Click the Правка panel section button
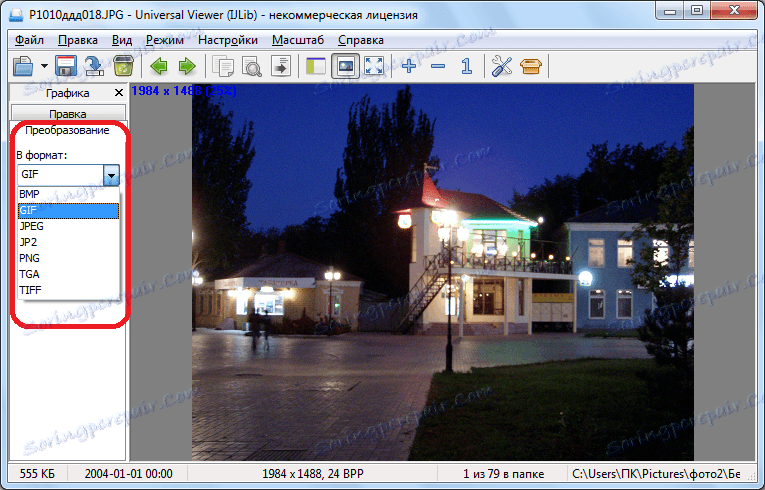Screen dimensions: 765x490 pyautogui.click(x=68, y=114)
